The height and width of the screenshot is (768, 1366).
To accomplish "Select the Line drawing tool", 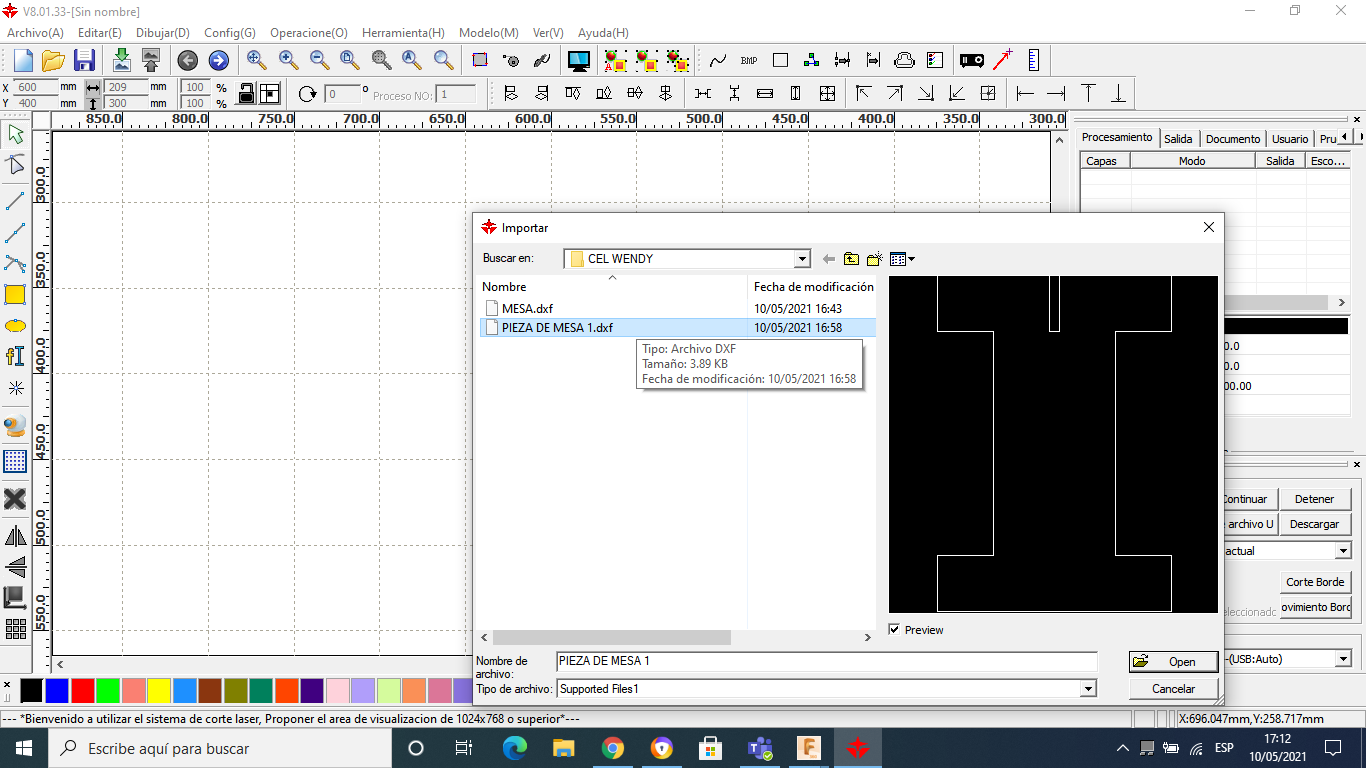I will (15, 201).
